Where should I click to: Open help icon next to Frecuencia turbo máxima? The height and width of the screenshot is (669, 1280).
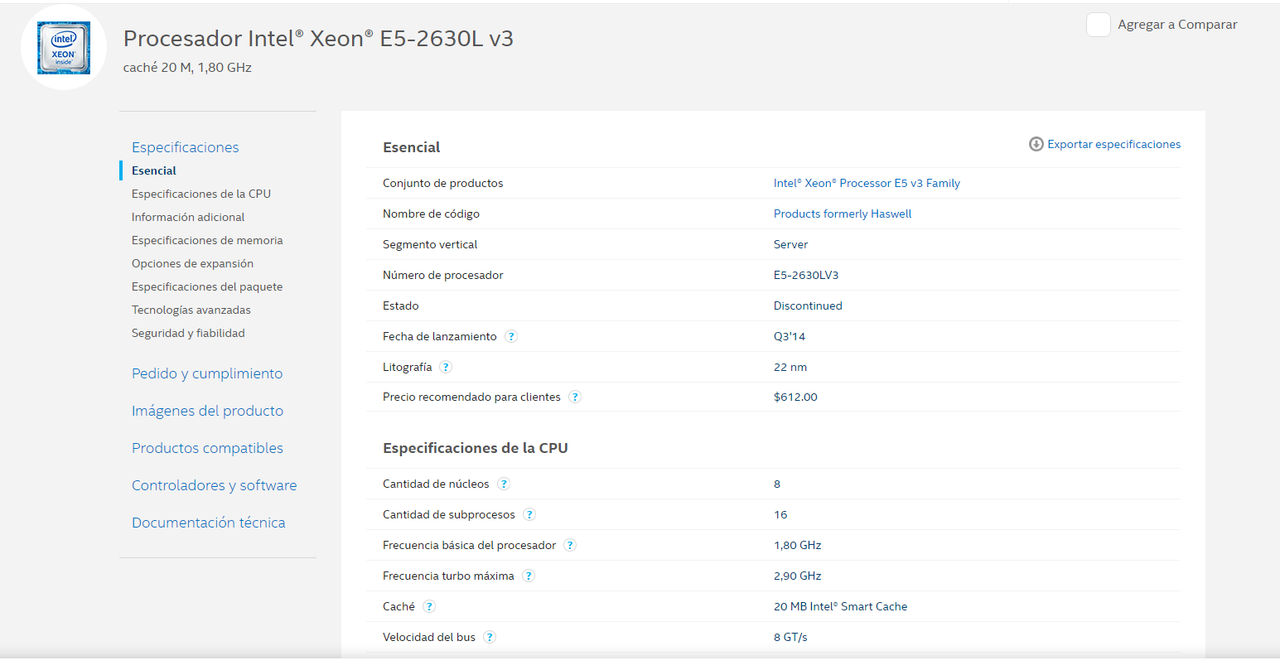[529, 576]
